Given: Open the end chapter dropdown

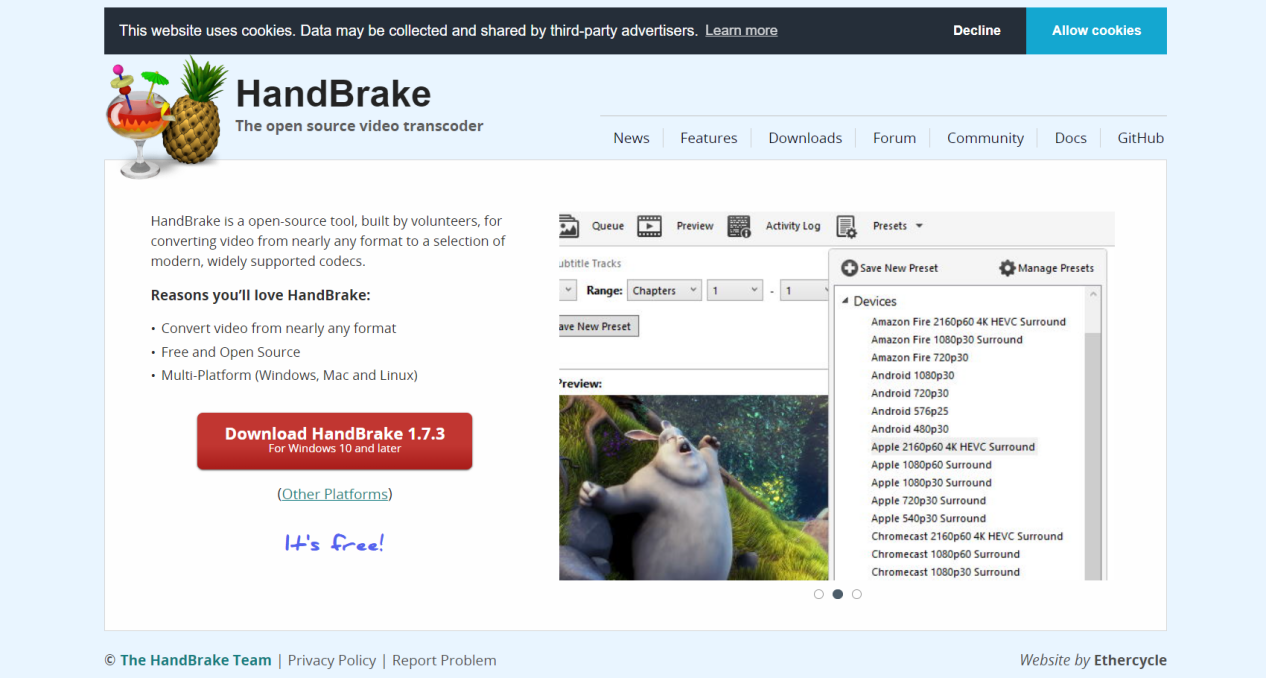Looking at the screenshot, I should pyautogui.click(x=804, y=291).
